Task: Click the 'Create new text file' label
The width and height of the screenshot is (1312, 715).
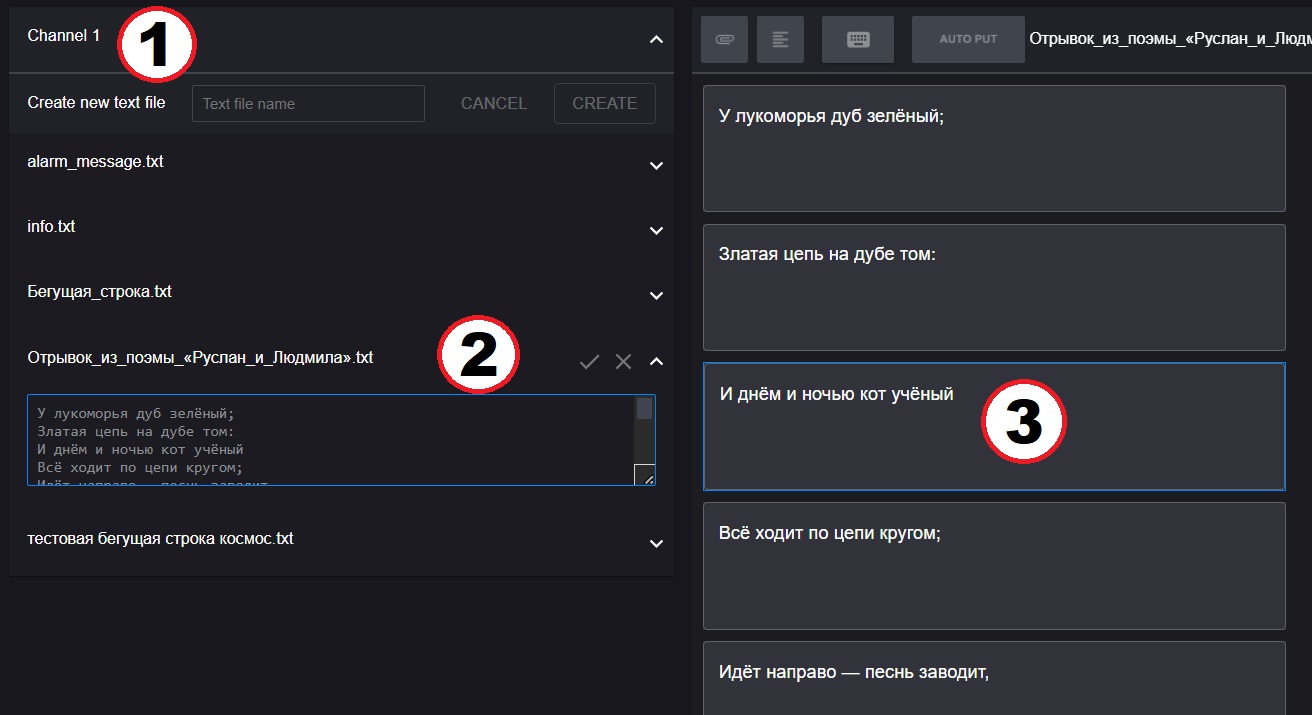Action: (96, 102)
